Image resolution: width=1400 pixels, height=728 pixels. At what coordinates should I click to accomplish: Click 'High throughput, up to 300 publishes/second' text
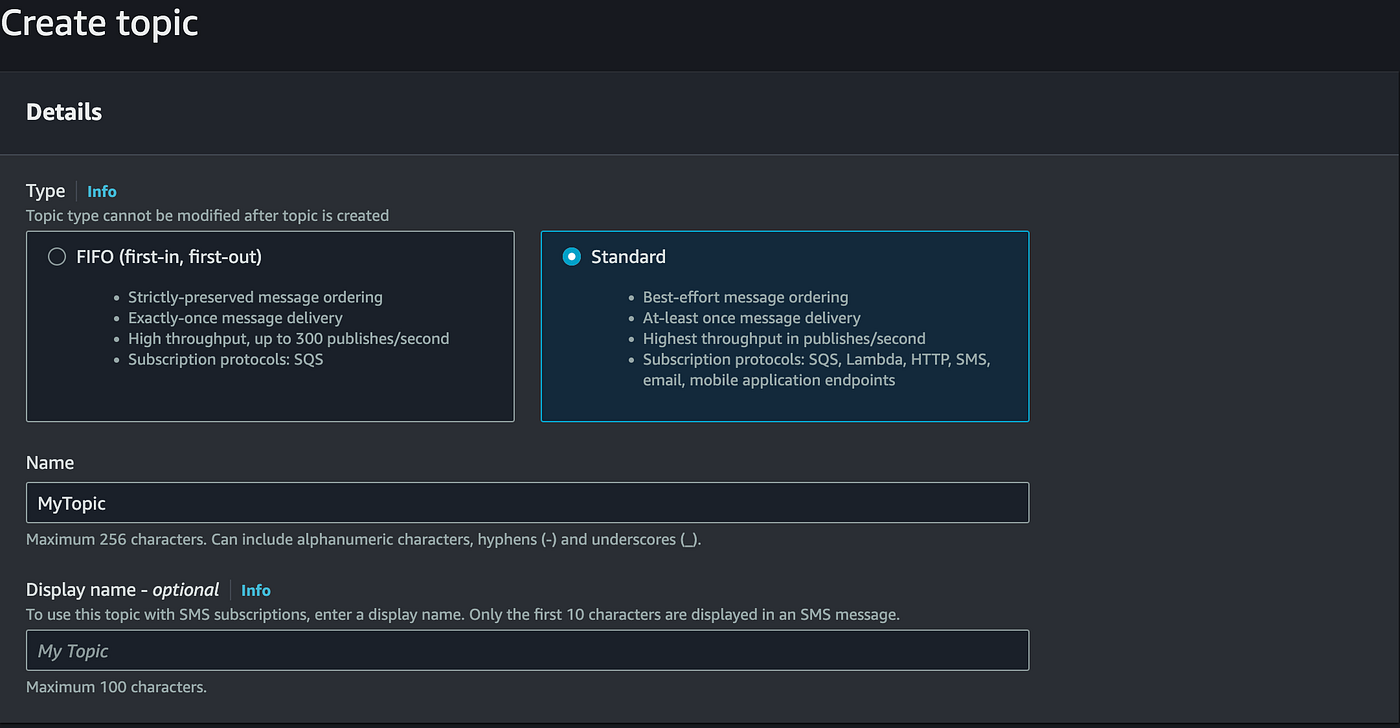[288, 338]
